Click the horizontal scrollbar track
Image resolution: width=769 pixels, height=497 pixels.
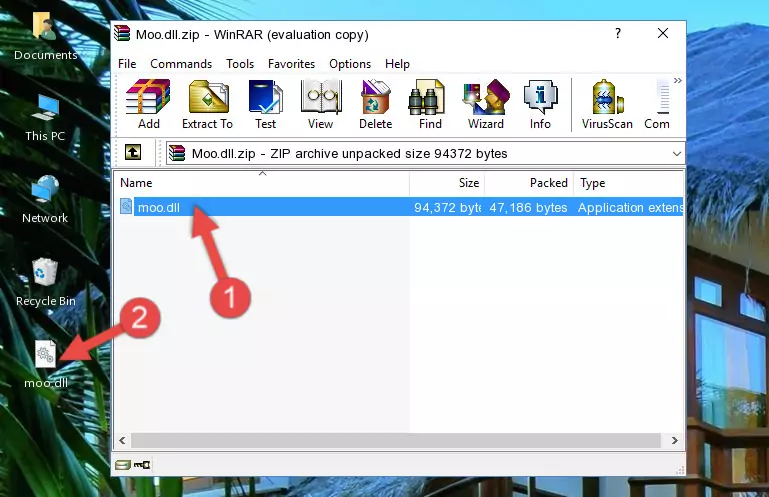click(x=396, y=440)
